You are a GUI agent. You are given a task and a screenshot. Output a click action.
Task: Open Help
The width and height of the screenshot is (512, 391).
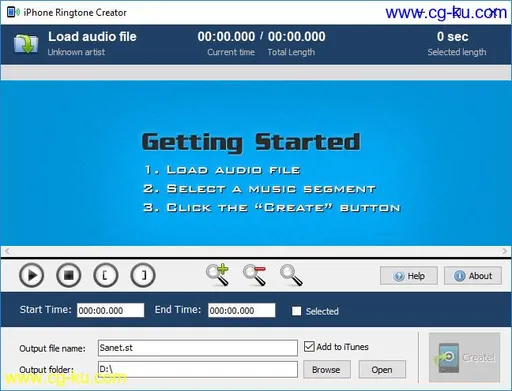pyautogui.click(x=409, y=276)
